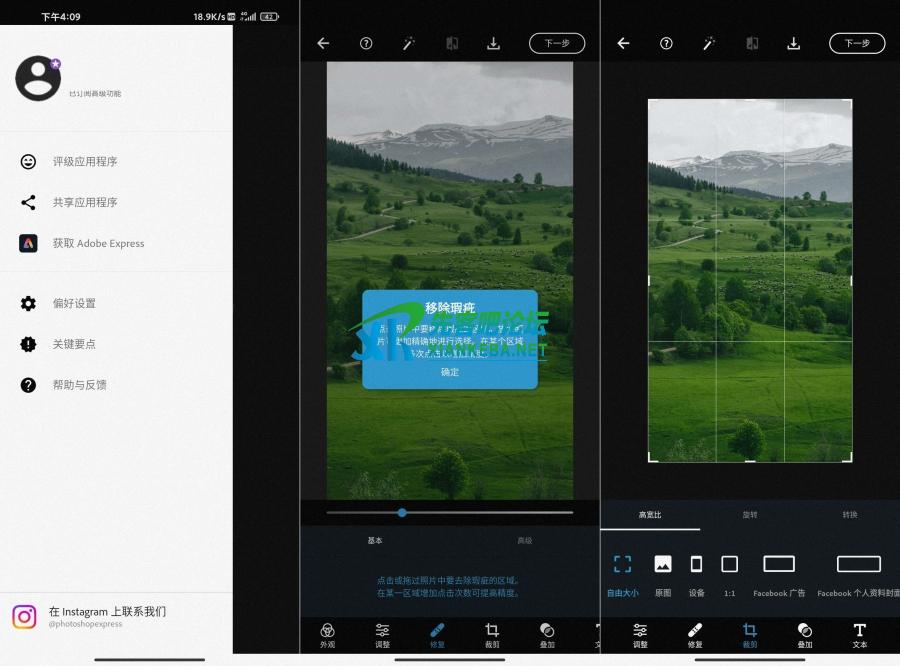Switch to the 高级 tab
Viewport: 900px width, 666px height.
(524, 541)
